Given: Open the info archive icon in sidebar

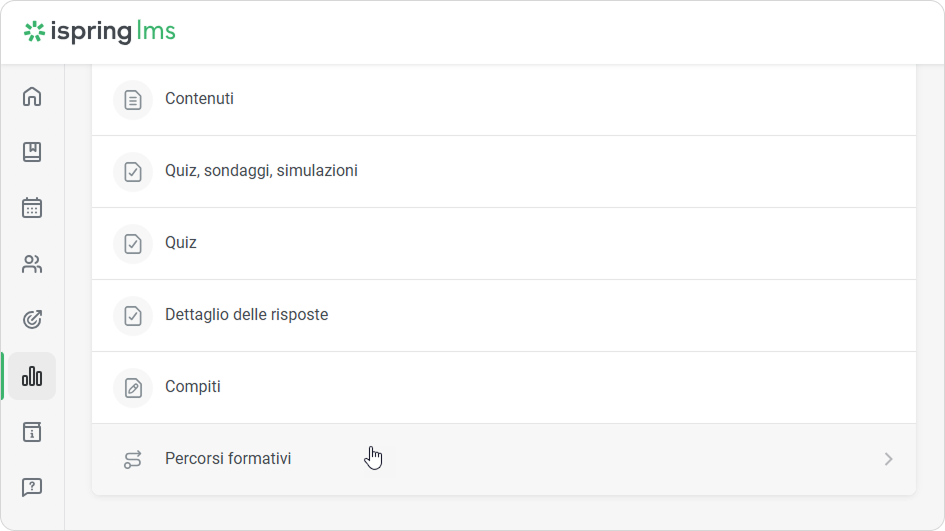Looking at the screenshot, I should pos(32,432).
